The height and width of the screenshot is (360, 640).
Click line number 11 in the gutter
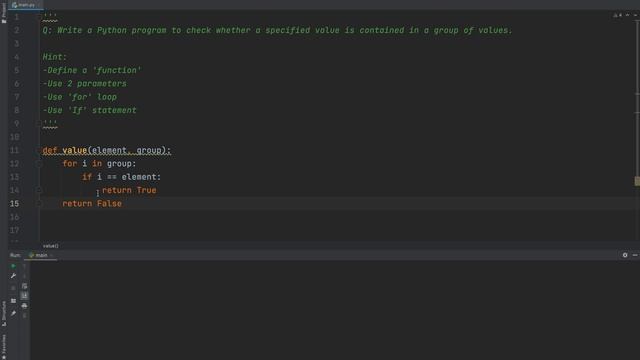pos(14,151)
